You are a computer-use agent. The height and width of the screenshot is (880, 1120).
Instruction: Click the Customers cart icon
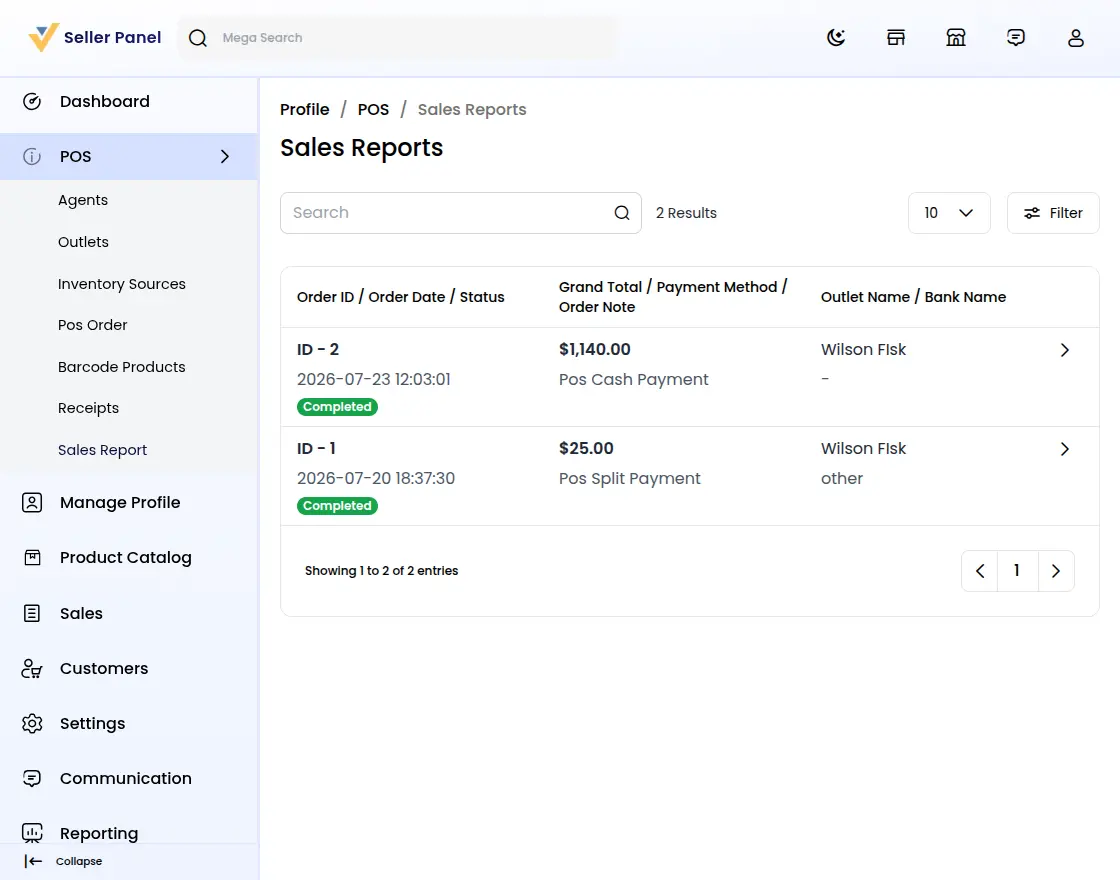pos(32,669)
